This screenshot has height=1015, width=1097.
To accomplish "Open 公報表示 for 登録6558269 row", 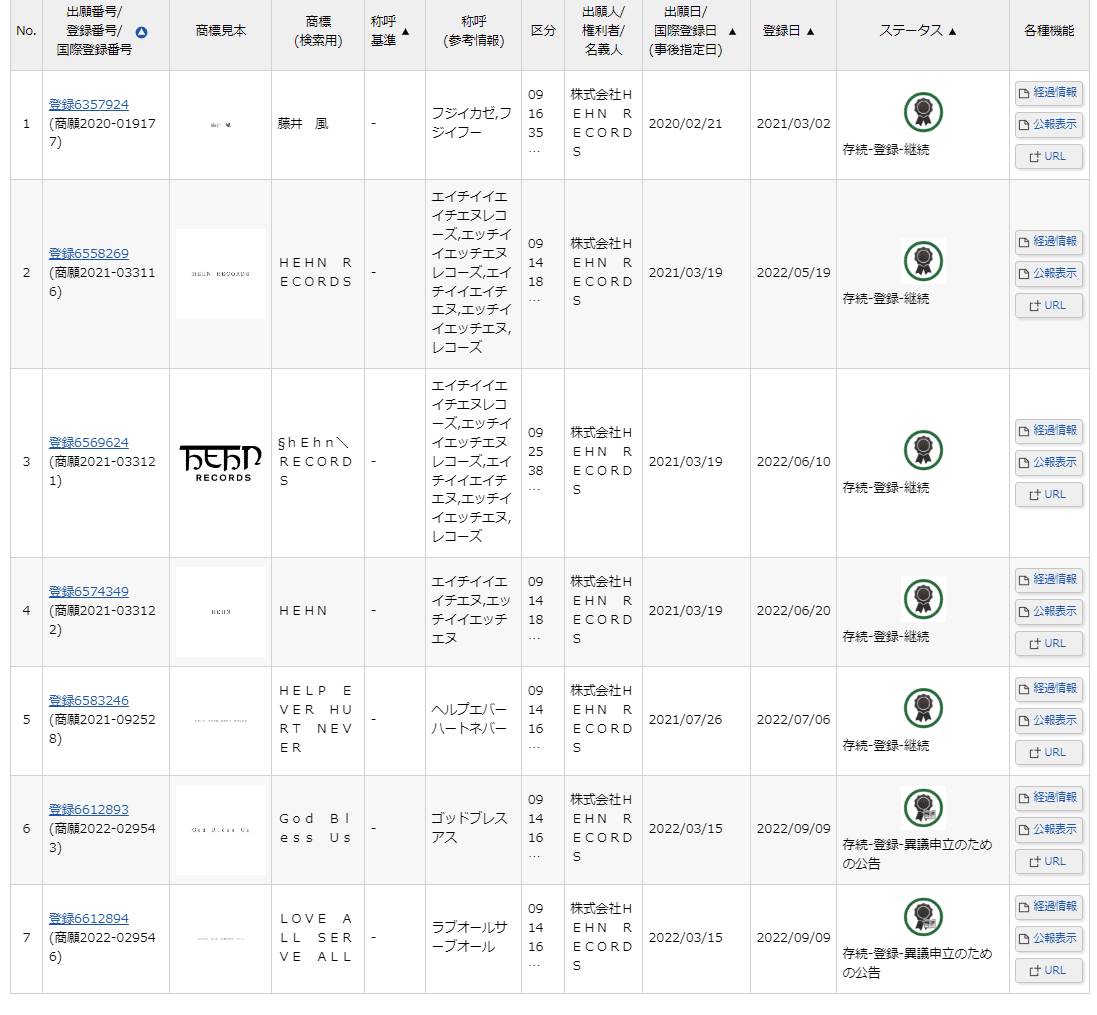I will [1049, 274].
